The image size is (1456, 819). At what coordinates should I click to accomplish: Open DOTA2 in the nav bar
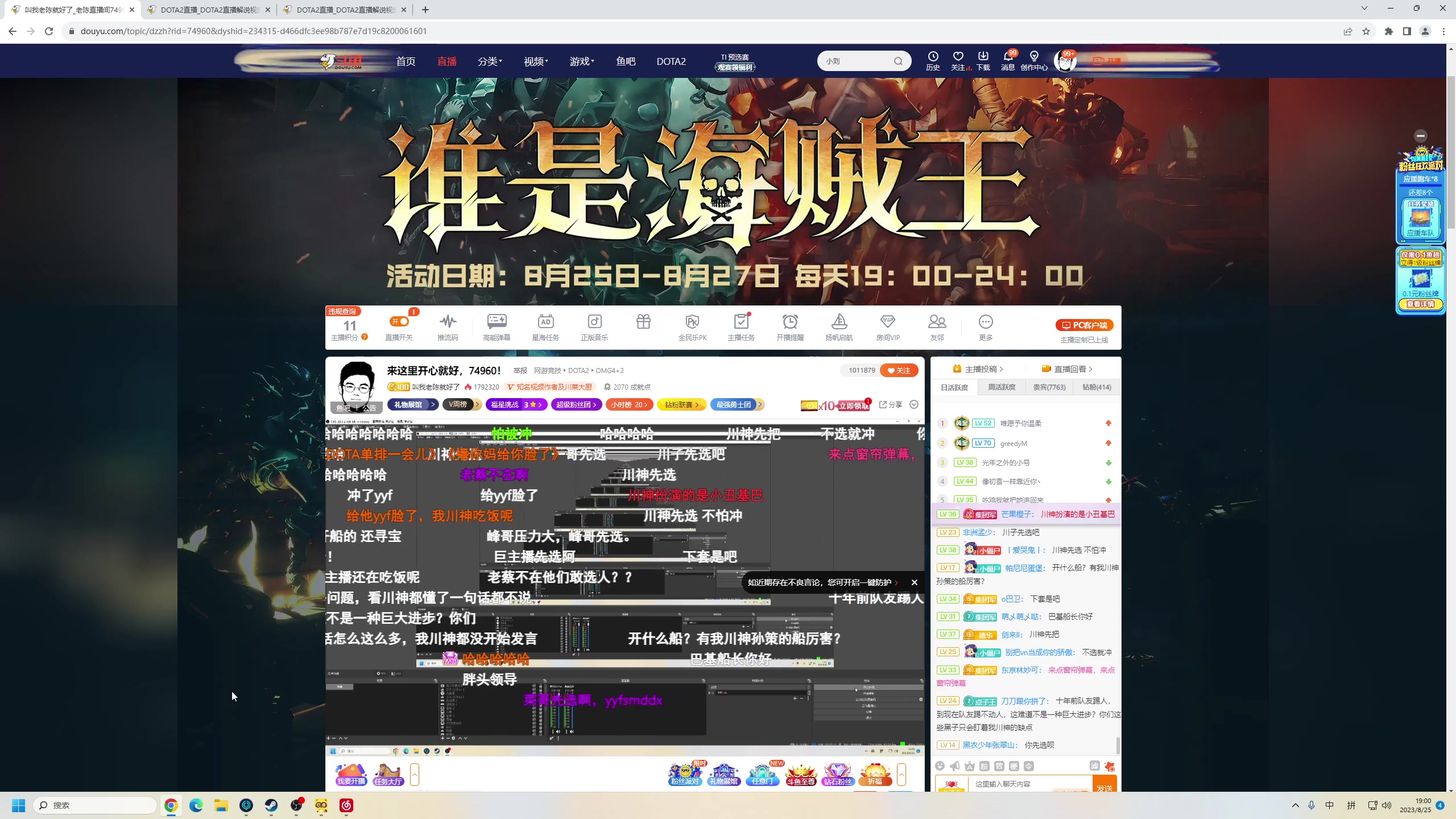tap(671, 61)
